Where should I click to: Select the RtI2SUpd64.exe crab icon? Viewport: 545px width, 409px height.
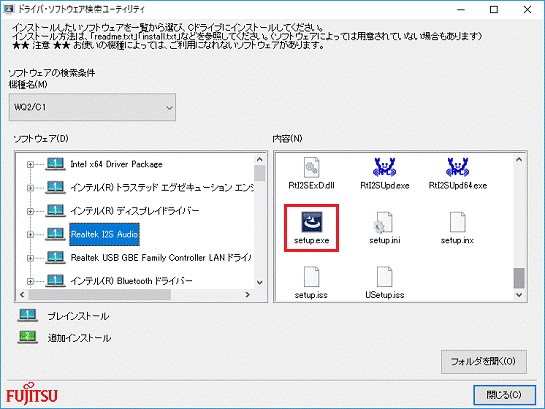457,167
